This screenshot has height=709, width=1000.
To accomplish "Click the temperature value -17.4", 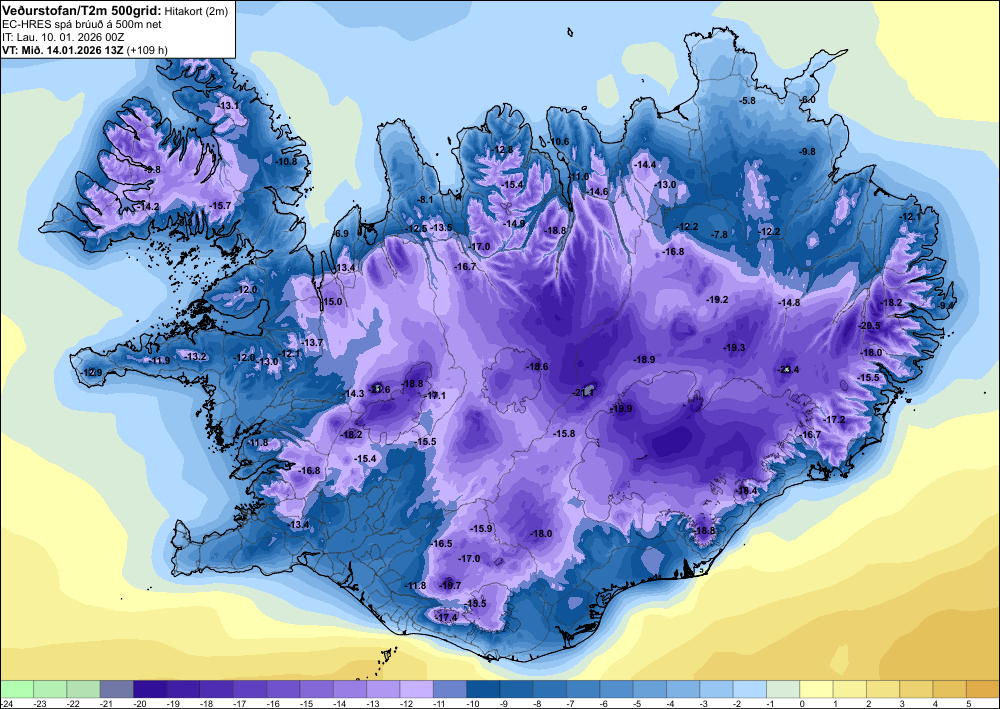I will click(446, 617).
